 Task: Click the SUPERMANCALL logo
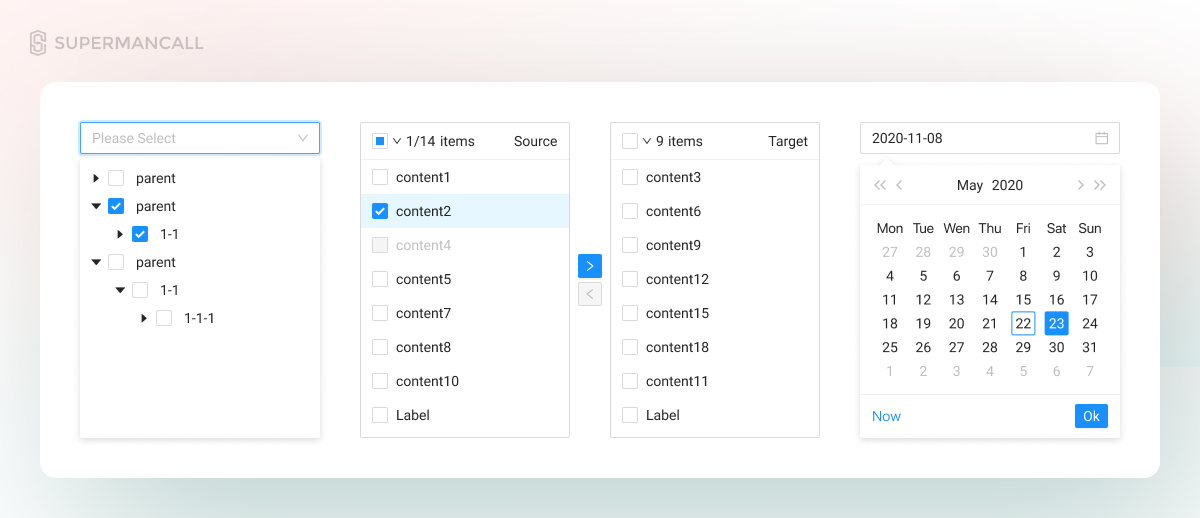116,43
